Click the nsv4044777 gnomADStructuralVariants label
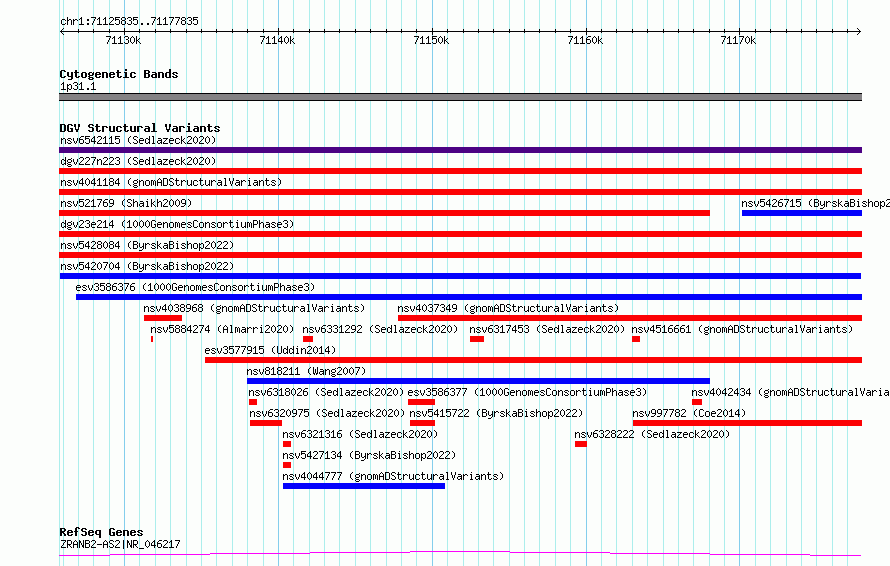The image size is (890, 566). (393, 476)
